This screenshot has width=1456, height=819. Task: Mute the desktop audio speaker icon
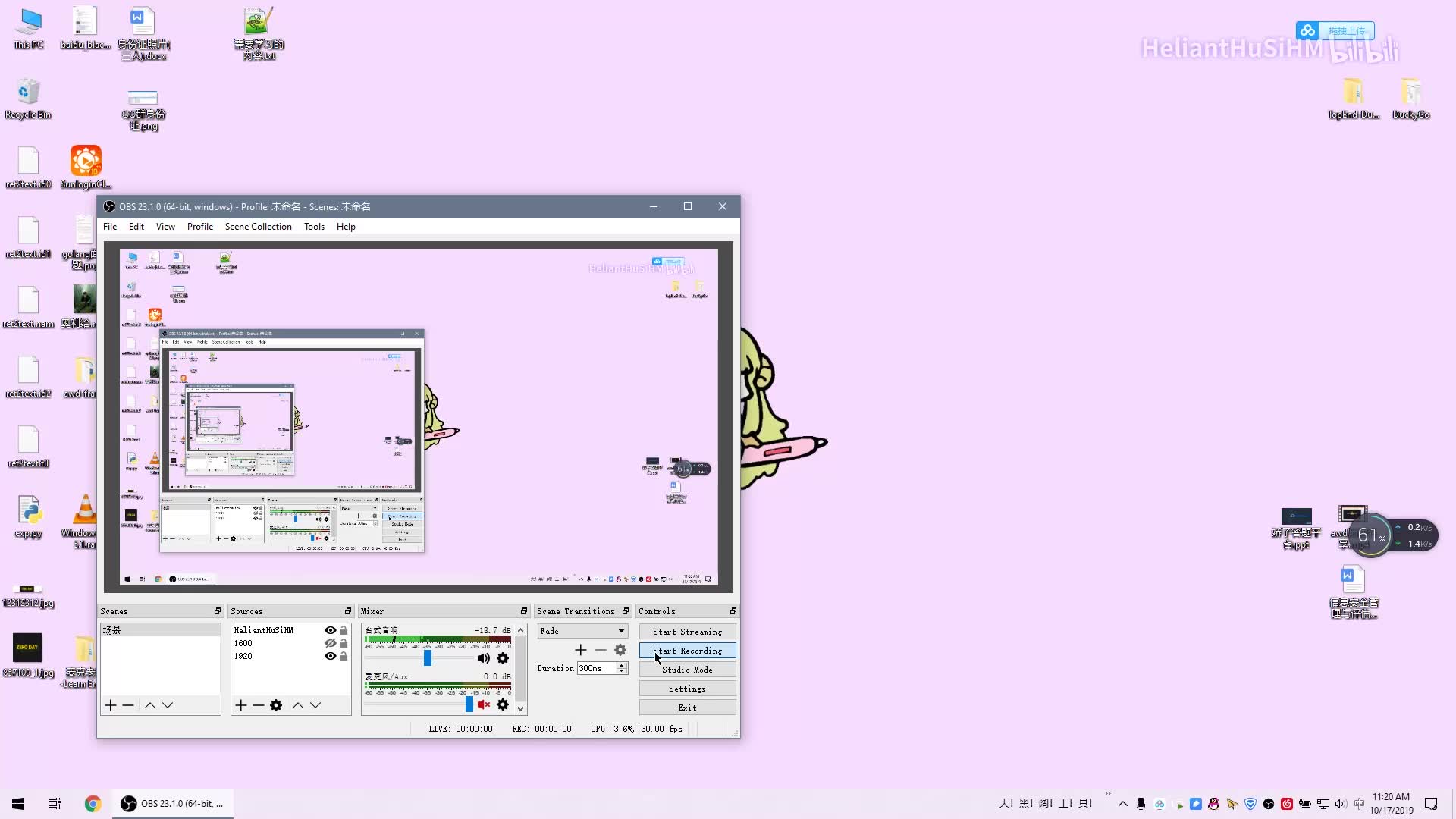(483, 658)
